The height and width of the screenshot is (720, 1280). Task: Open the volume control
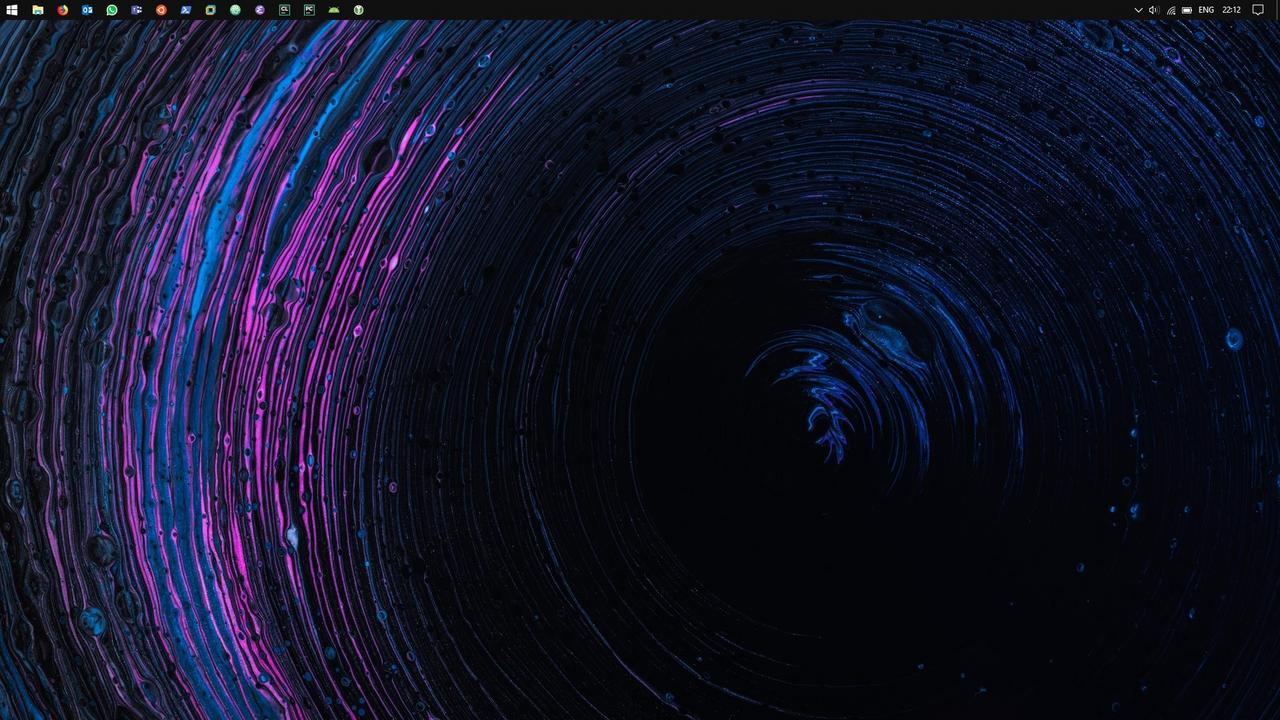click(x=1154, y=10)
